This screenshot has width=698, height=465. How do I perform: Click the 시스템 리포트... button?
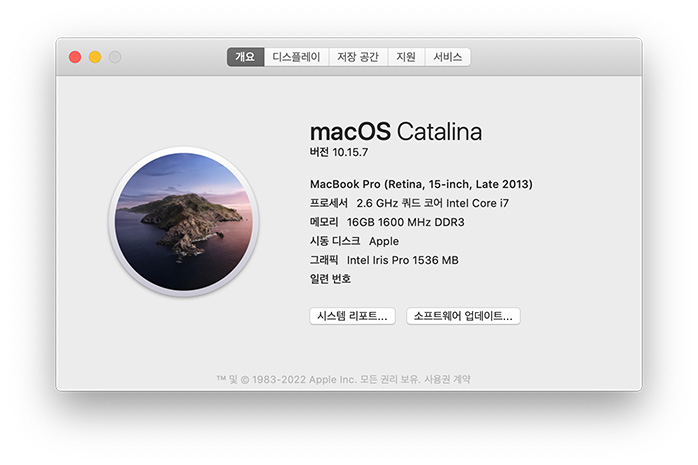pos(352,316)
